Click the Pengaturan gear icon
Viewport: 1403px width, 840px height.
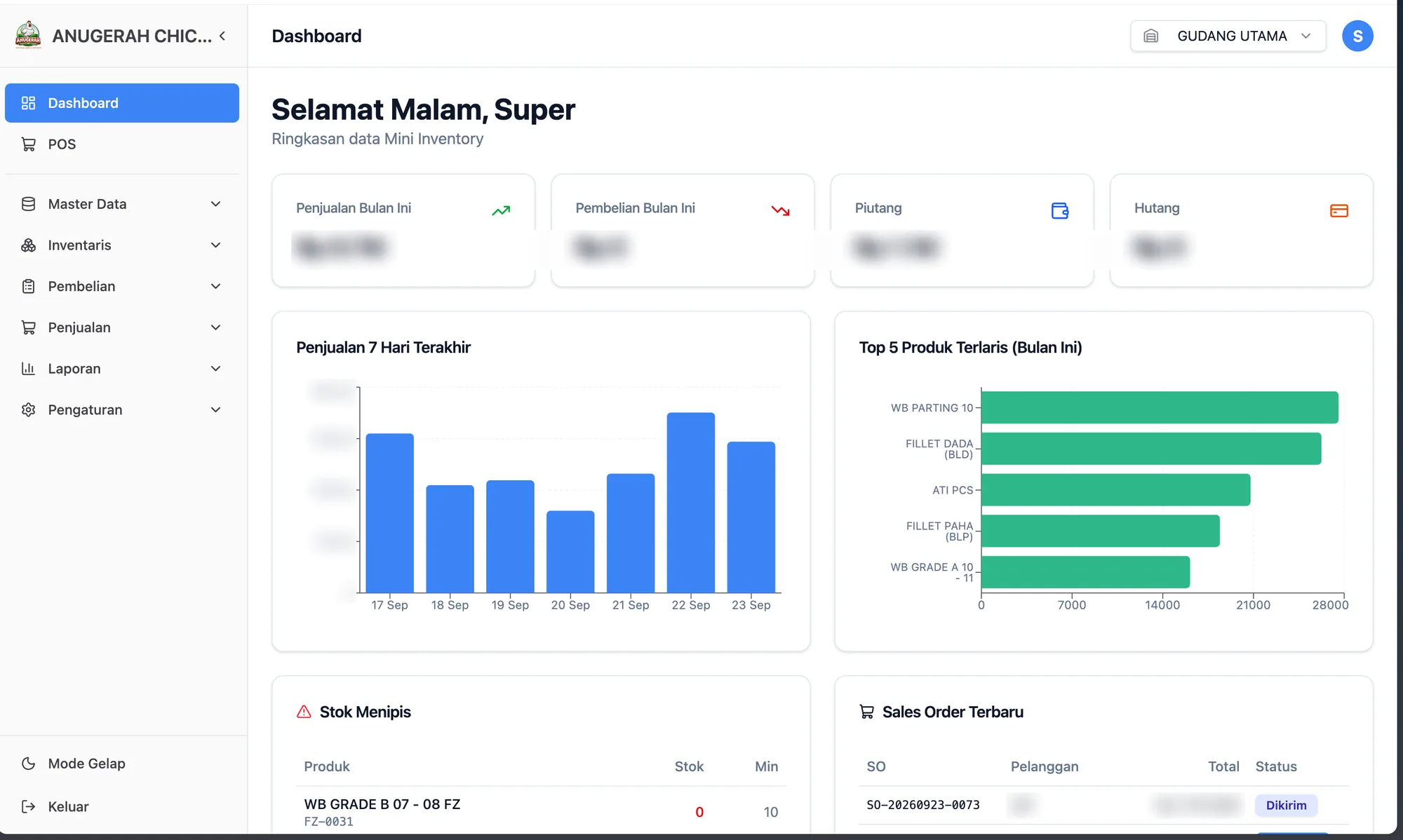point(28,409)
